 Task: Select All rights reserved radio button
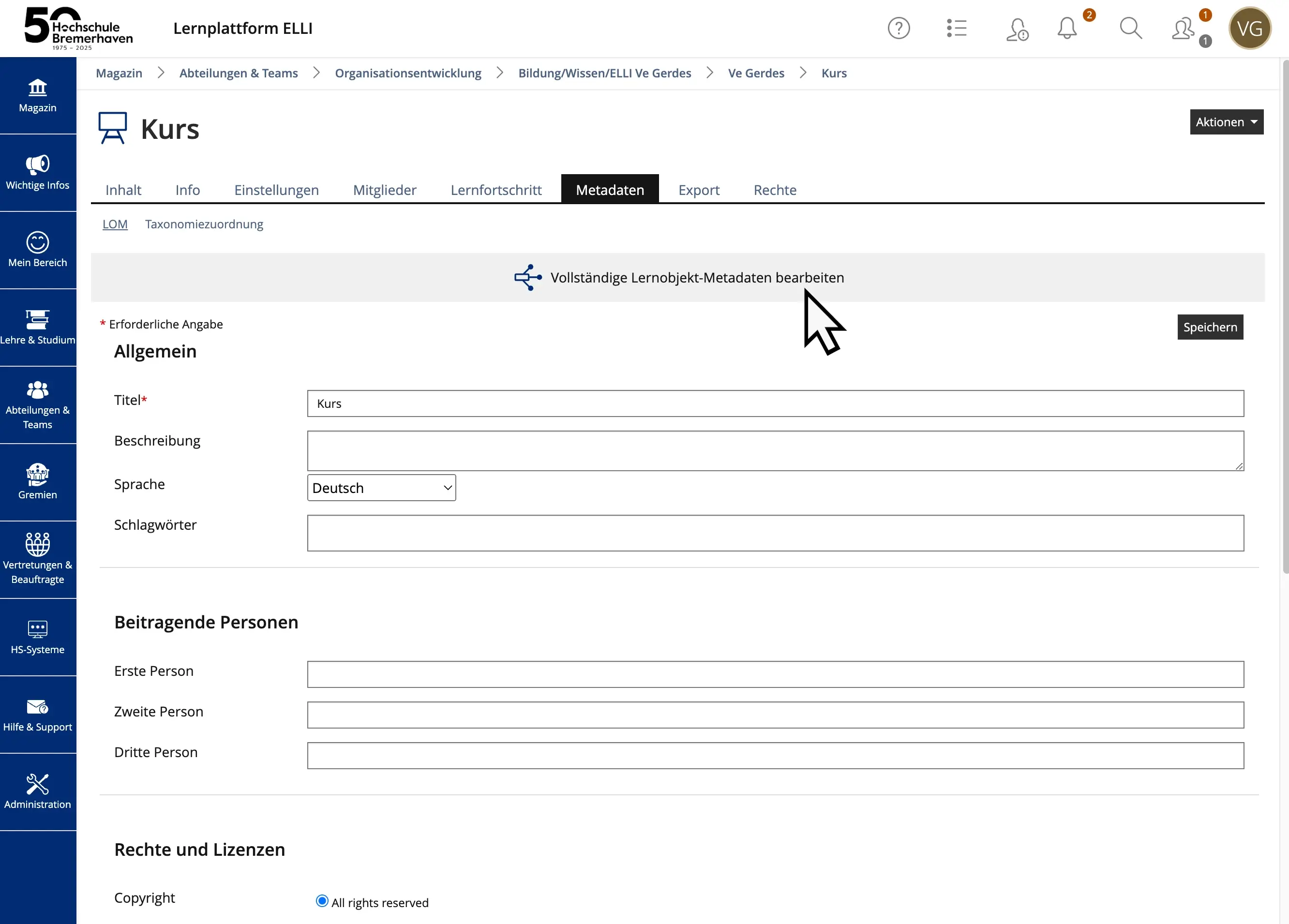pos(322,901)
